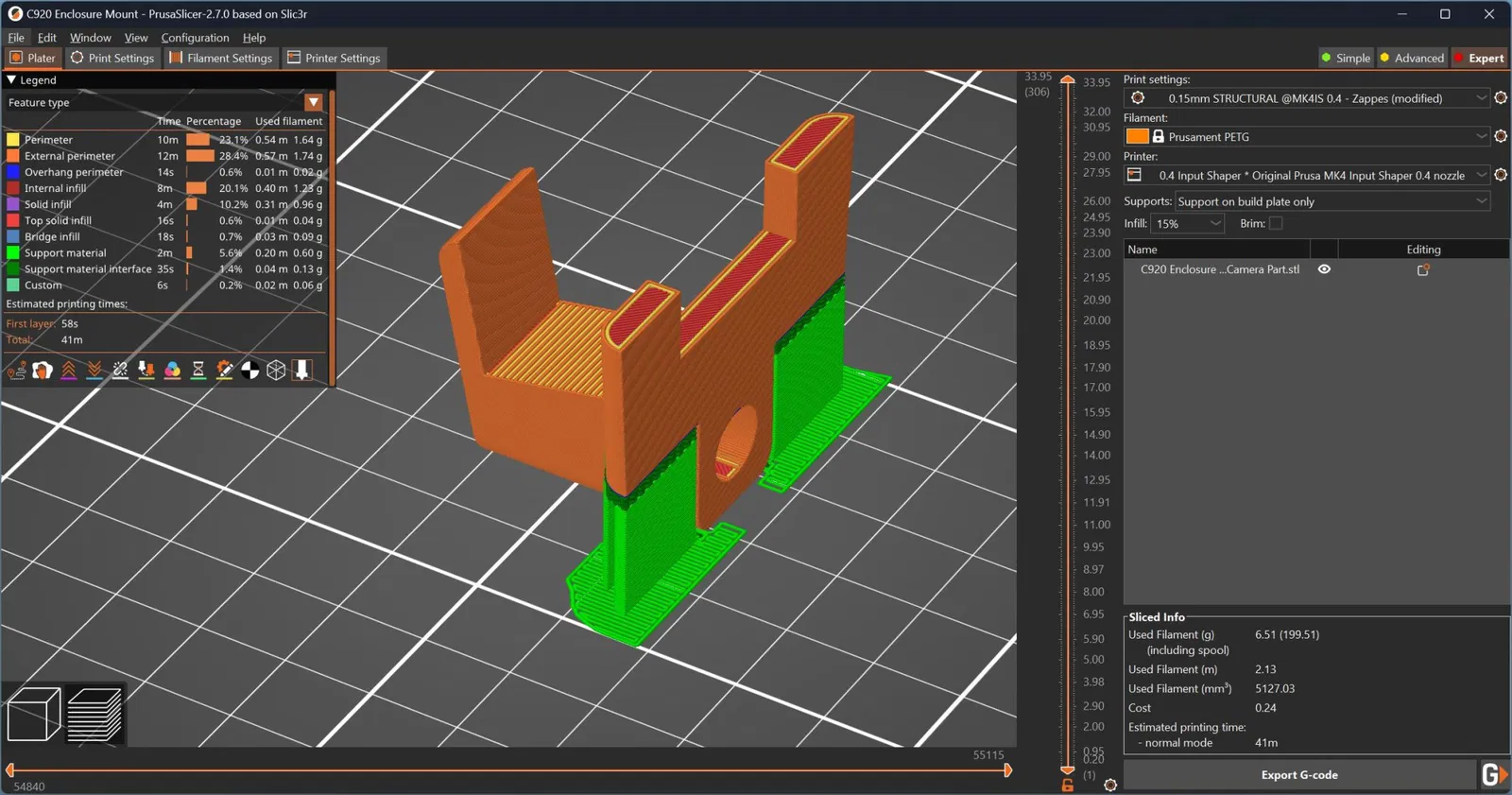Screen dimensions: 1512x795
Task: Toggle tool changes icon in legend
Action: [146, 371]
